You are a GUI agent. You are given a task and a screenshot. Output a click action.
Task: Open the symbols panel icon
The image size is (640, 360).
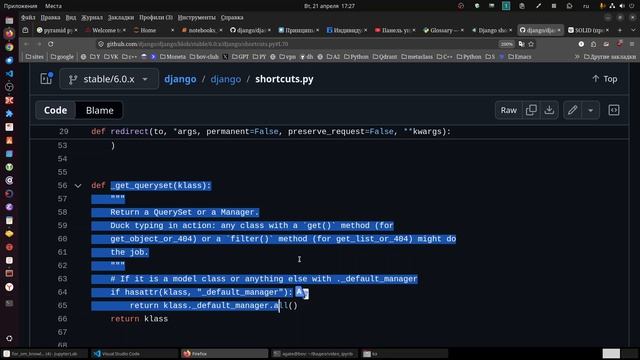point(614,110)
